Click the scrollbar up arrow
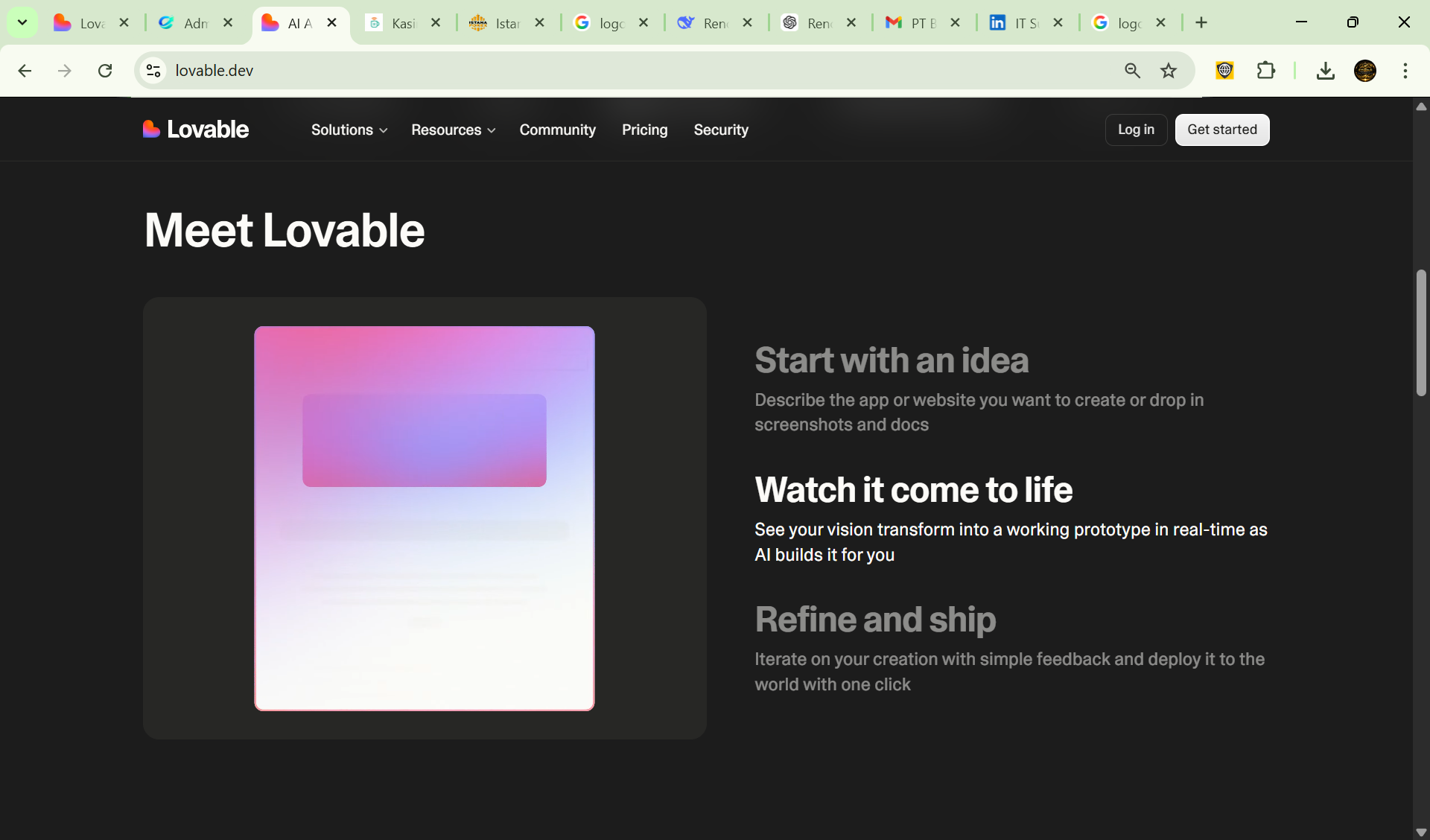Screen dimensions: 1430x840 (x=1421, y=106)
